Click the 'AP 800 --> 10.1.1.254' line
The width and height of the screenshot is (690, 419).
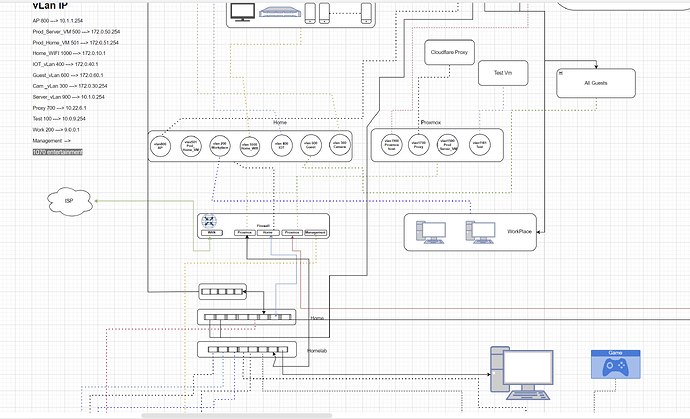point(58,21)
